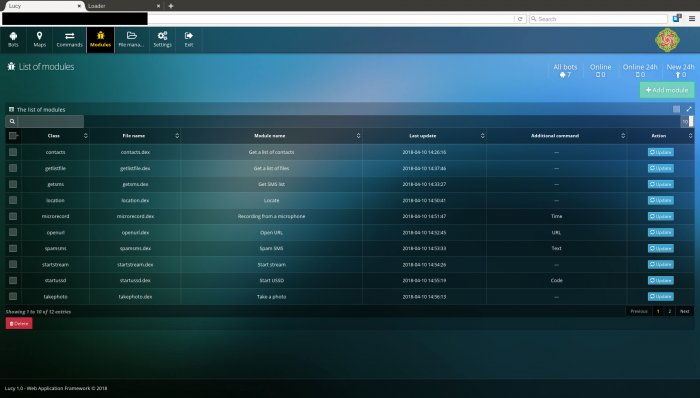Update the microrecord module
The image size is (700, 398).
661,216
